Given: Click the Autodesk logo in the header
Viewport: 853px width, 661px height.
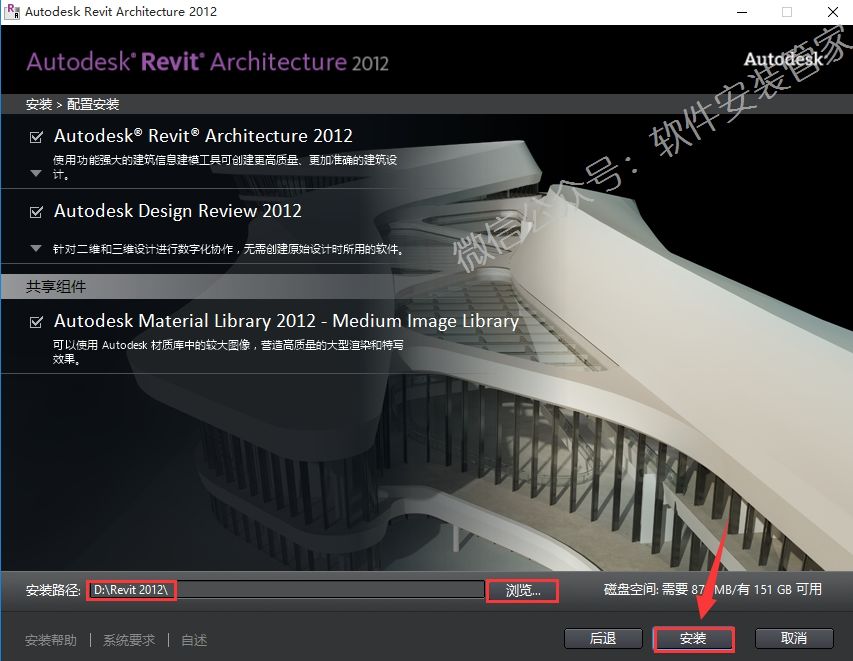Looking at the screenshot, I should [x=783, y=60].
